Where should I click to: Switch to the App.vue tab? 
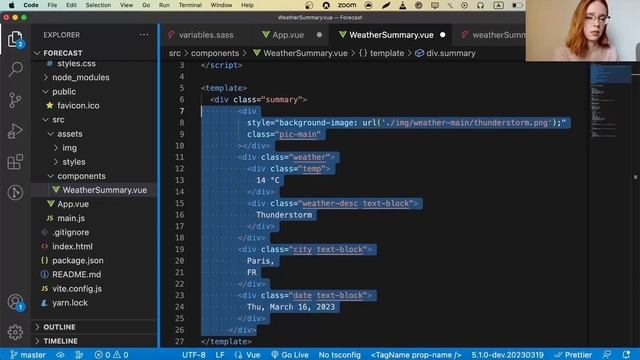(288, 35)
